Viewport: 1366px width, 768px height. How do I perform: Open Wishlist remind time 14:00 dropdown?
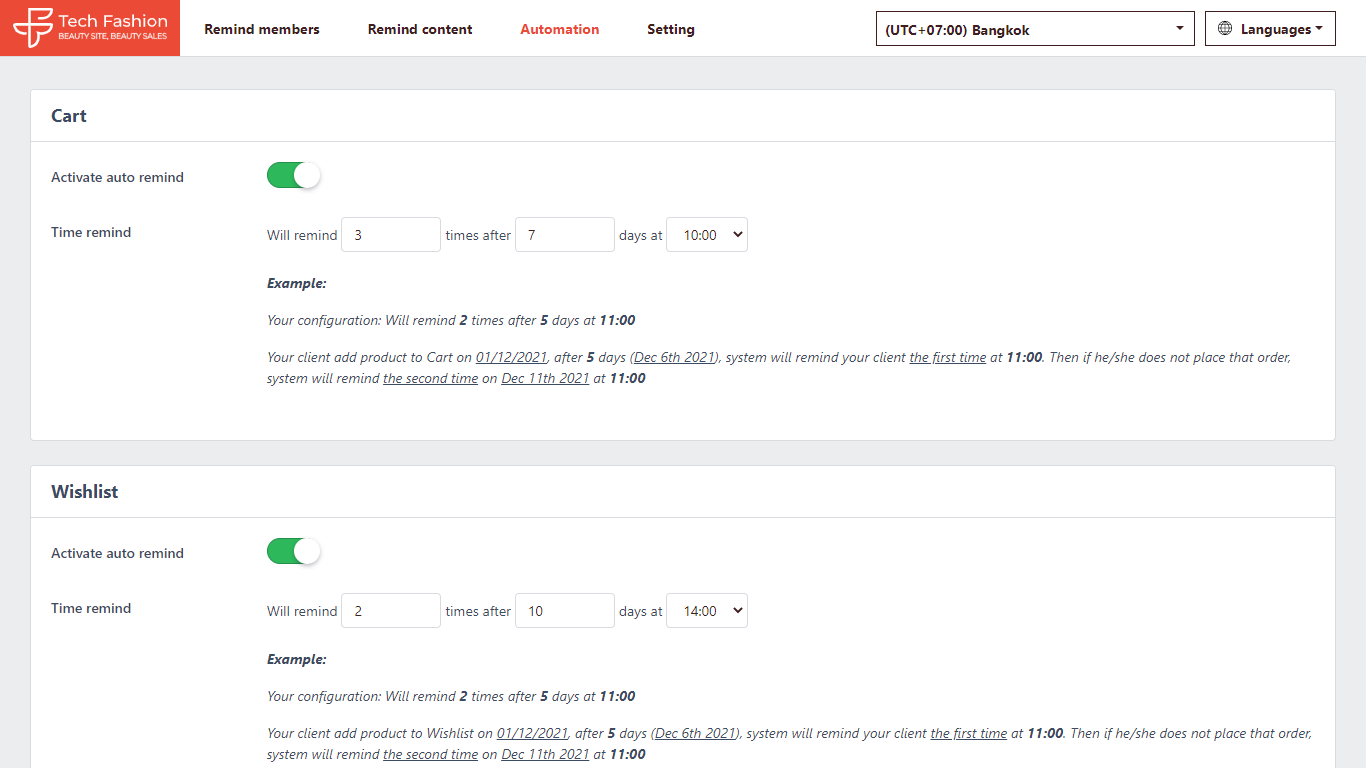[x=706, y=611]
